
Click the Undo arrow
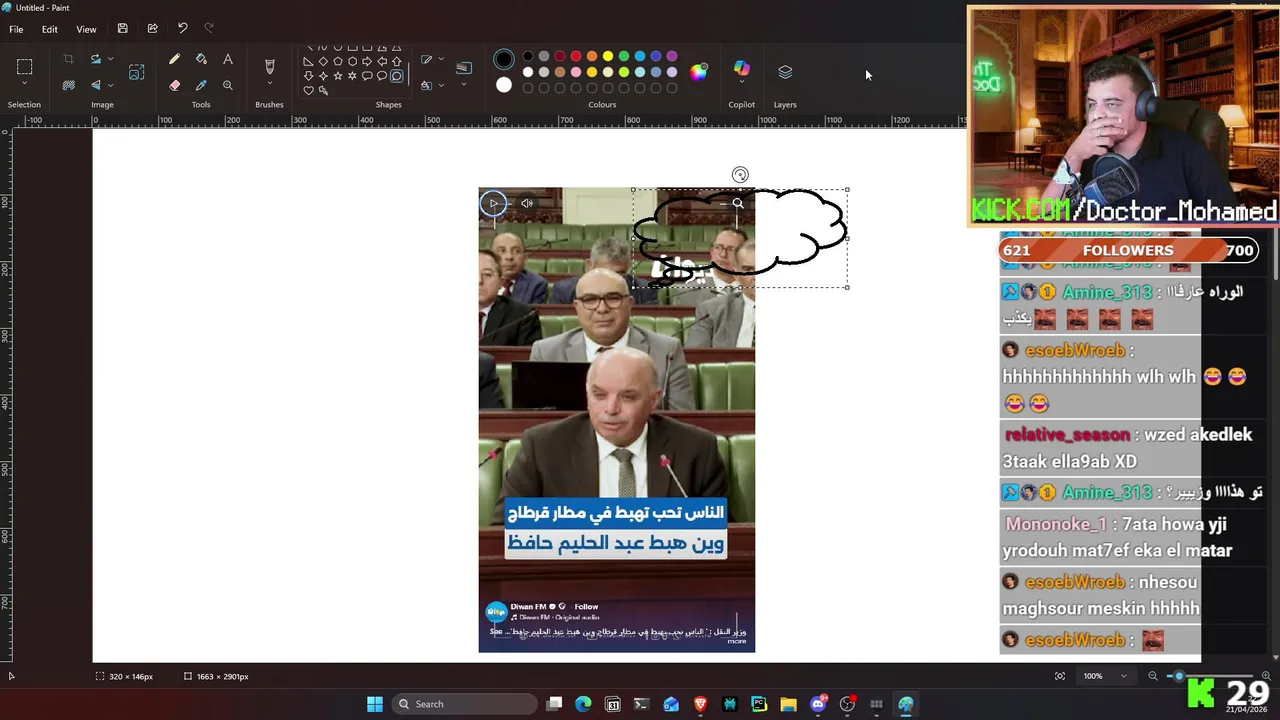point(182,29)
